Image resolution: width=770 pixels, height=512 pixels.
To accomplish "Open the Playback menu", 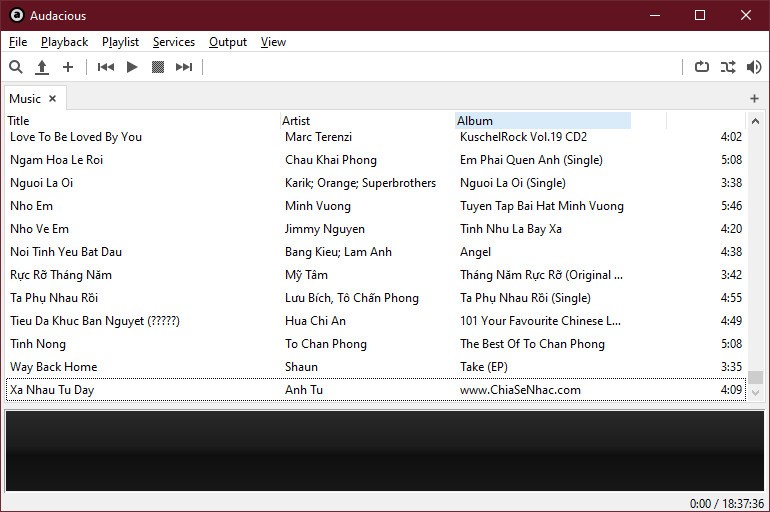I will point(64,42).
